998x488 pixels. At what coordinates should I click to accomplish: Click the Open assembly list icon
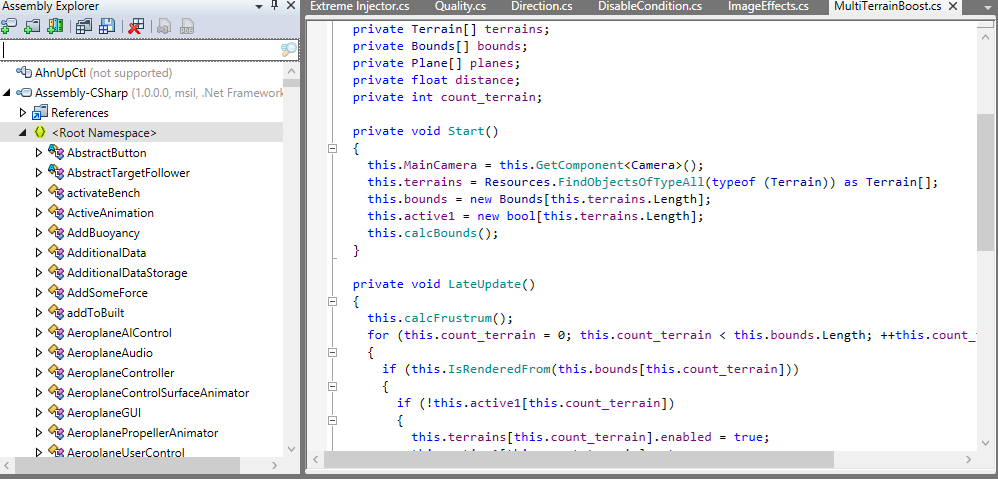84,26
